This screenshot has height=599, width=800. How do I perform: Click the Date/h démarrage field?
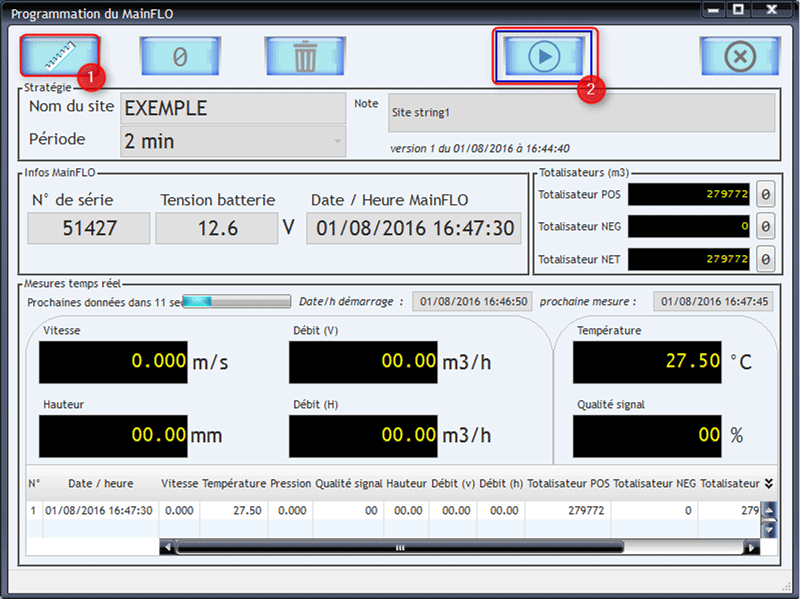pos(472,302)
